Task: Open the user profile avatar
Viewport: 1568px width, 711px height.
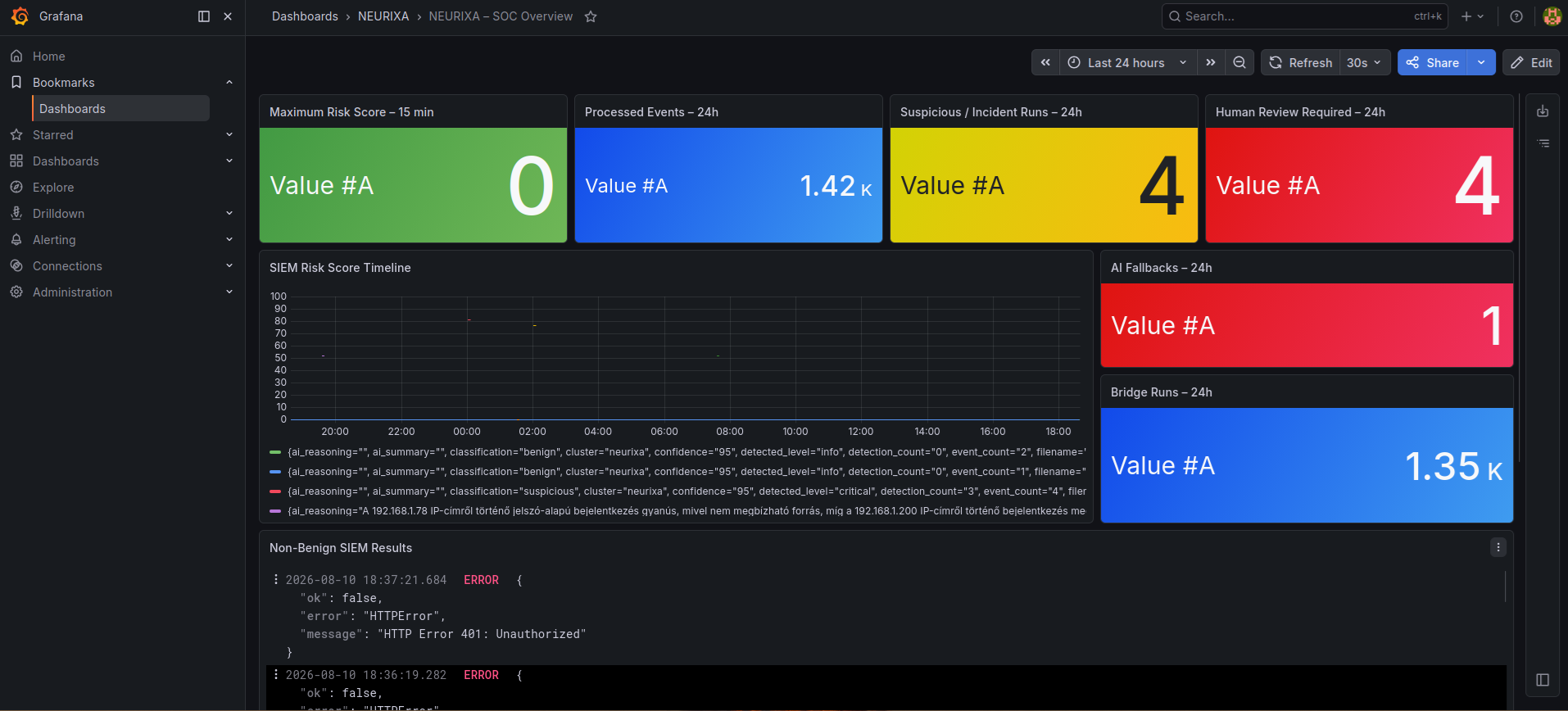Action: tap(1552, 16)
